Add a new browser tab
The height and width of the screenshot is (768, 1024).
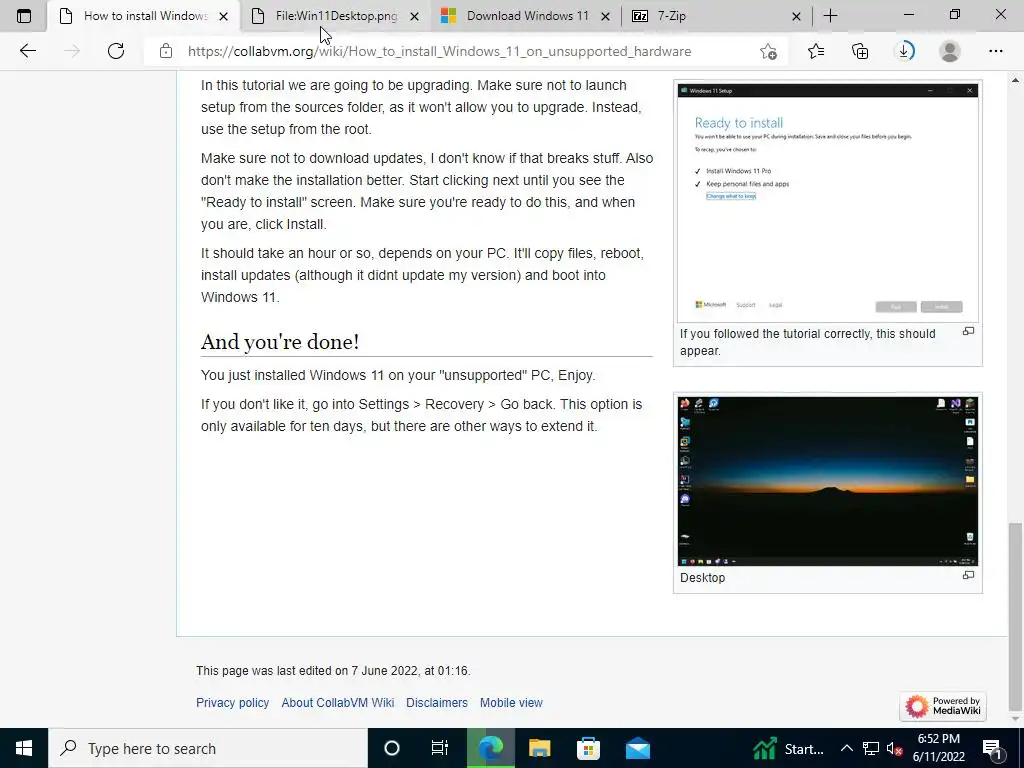click(830, 16)
